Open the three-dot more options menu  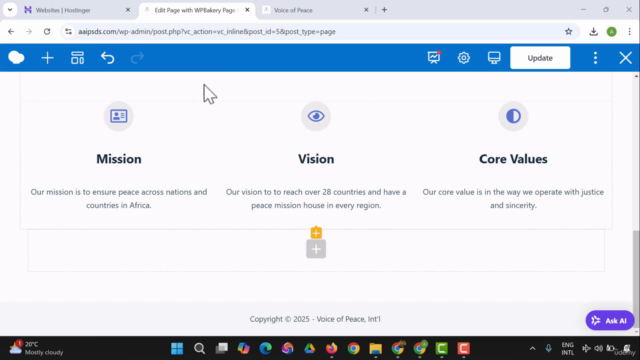(596, 58)
